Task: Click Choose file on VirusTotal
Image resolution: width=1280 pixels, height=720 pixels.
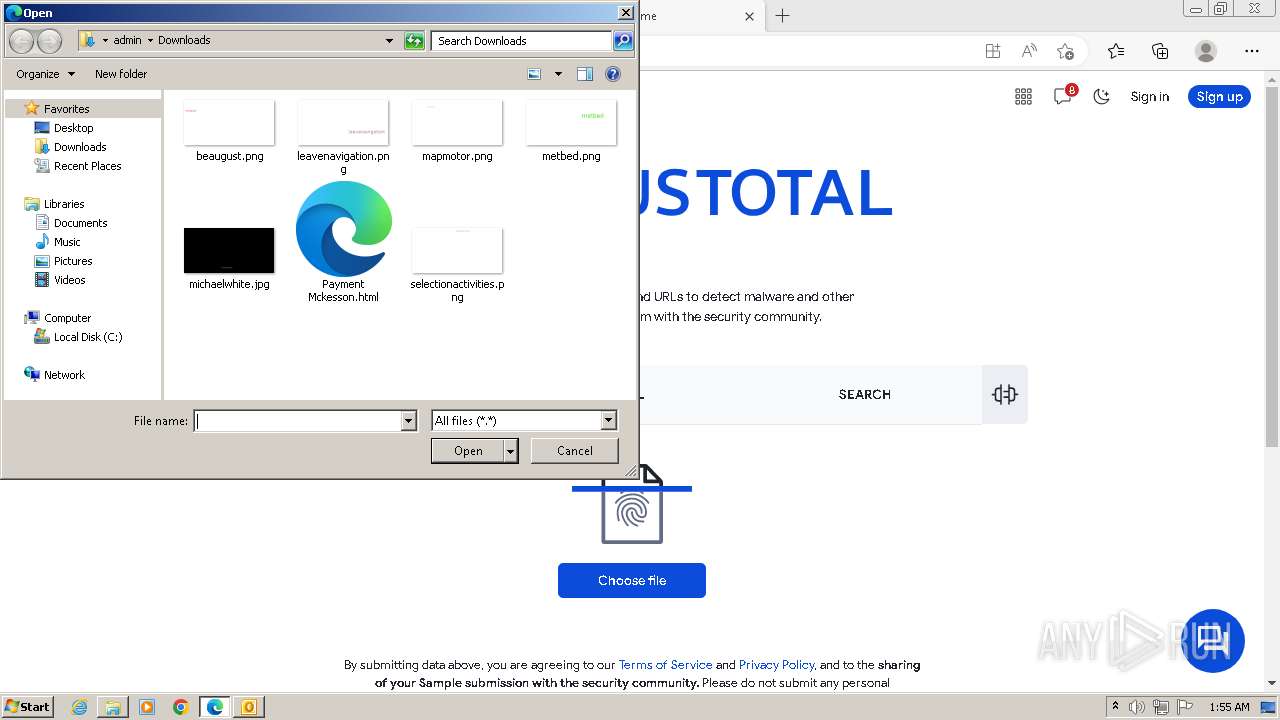Action: [x=632, y=581]
